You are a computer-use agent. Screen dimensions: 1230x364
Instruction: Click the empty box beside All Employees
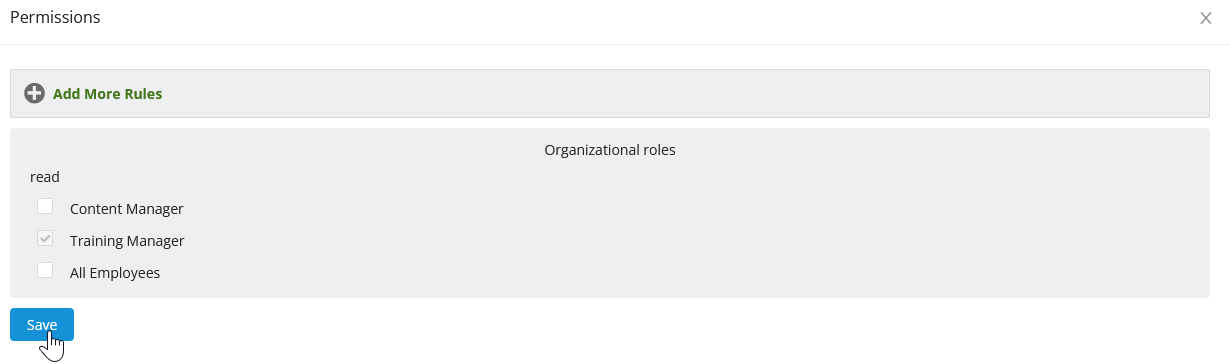click(x=45, y=270)
